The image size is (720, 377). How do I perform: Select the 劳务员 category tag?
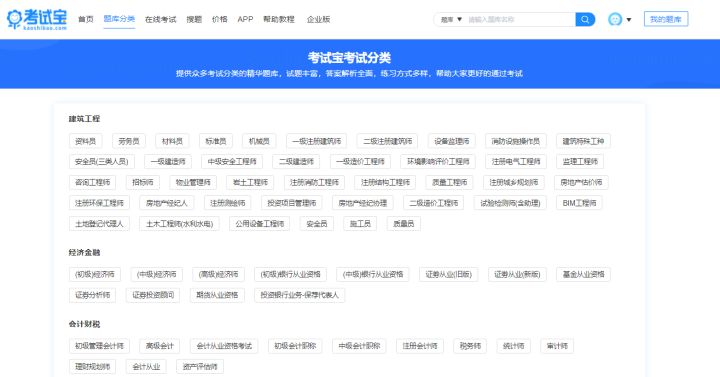click(129, 141)
